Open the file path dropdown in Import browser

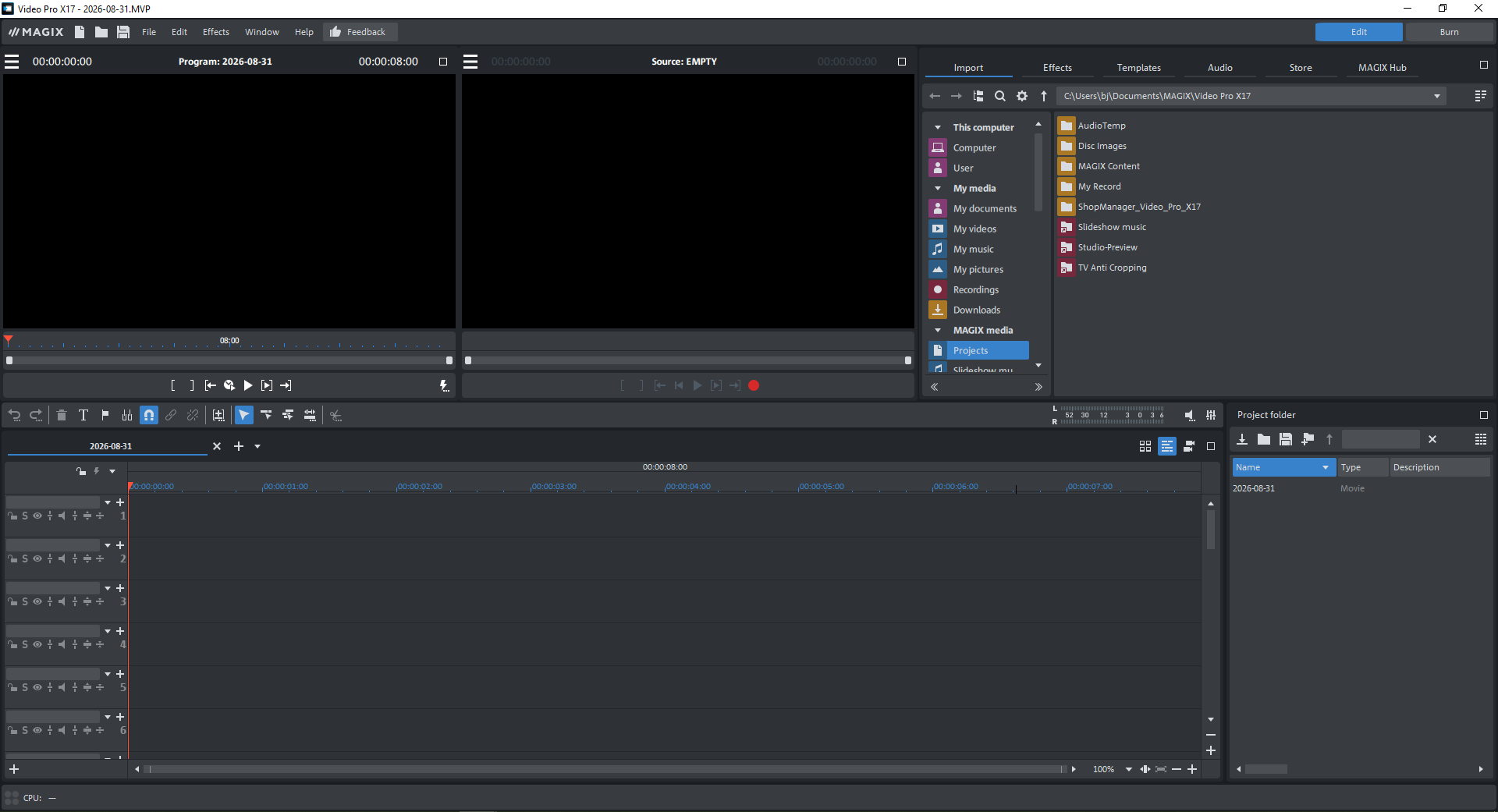coord(1437,96)
